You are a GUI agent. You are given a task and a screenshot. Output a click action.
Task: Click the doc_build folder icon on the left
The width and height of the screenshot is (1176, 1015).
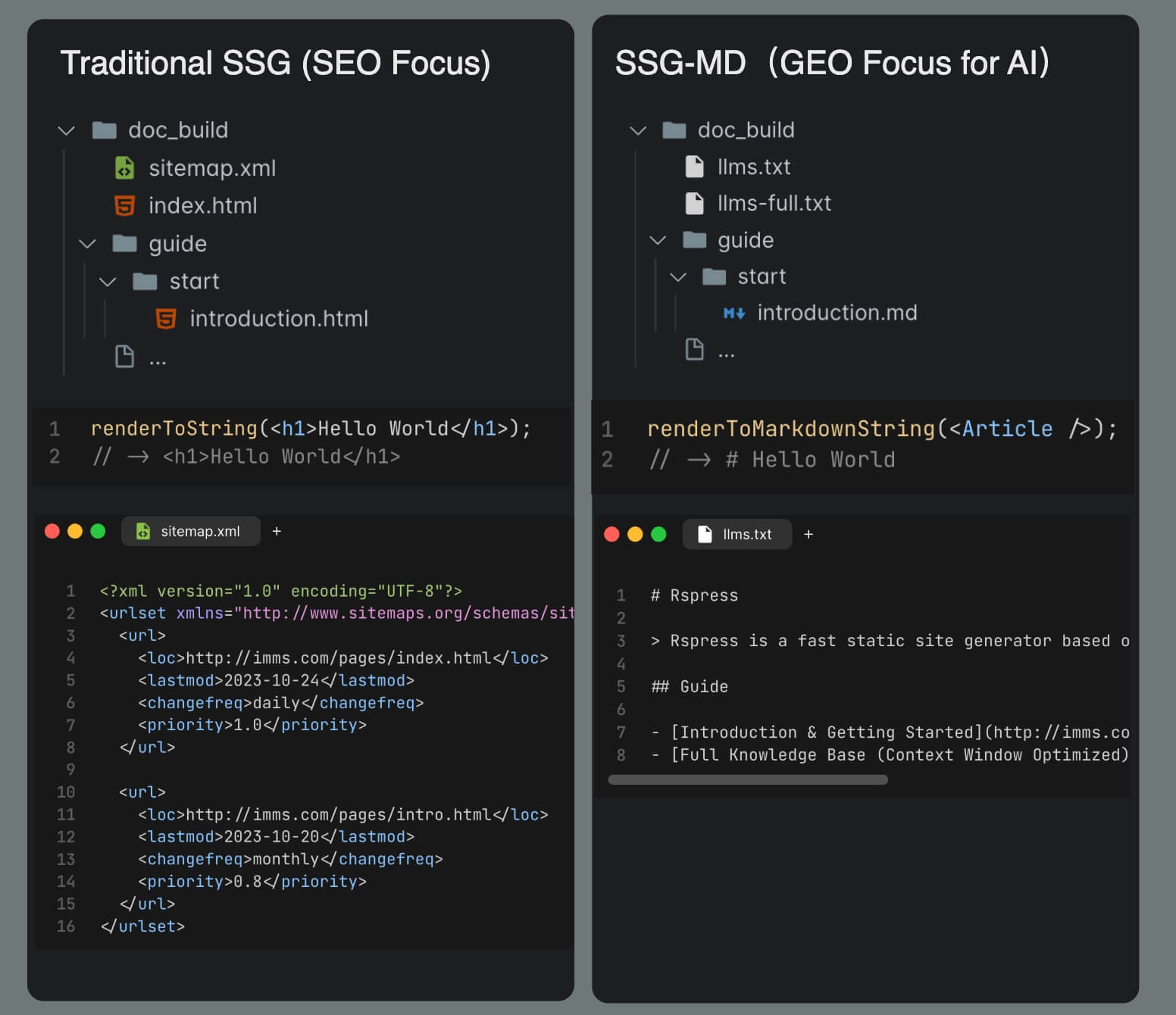[x=104, y=130]
